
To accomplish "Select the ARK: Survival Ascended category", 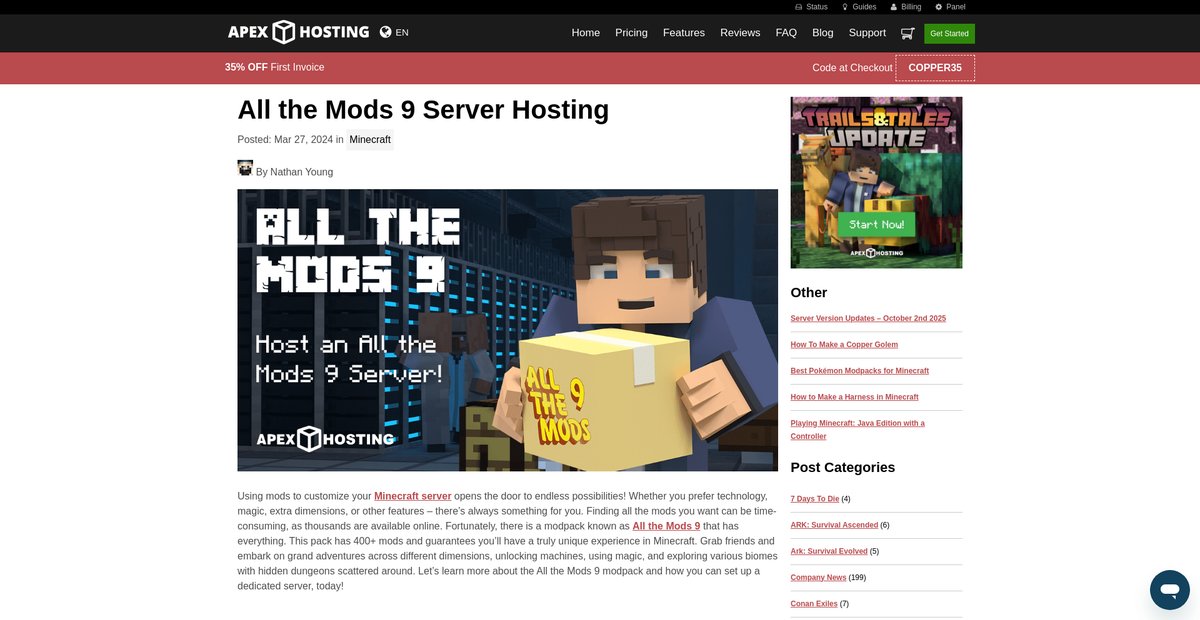I will coord(834,525).
